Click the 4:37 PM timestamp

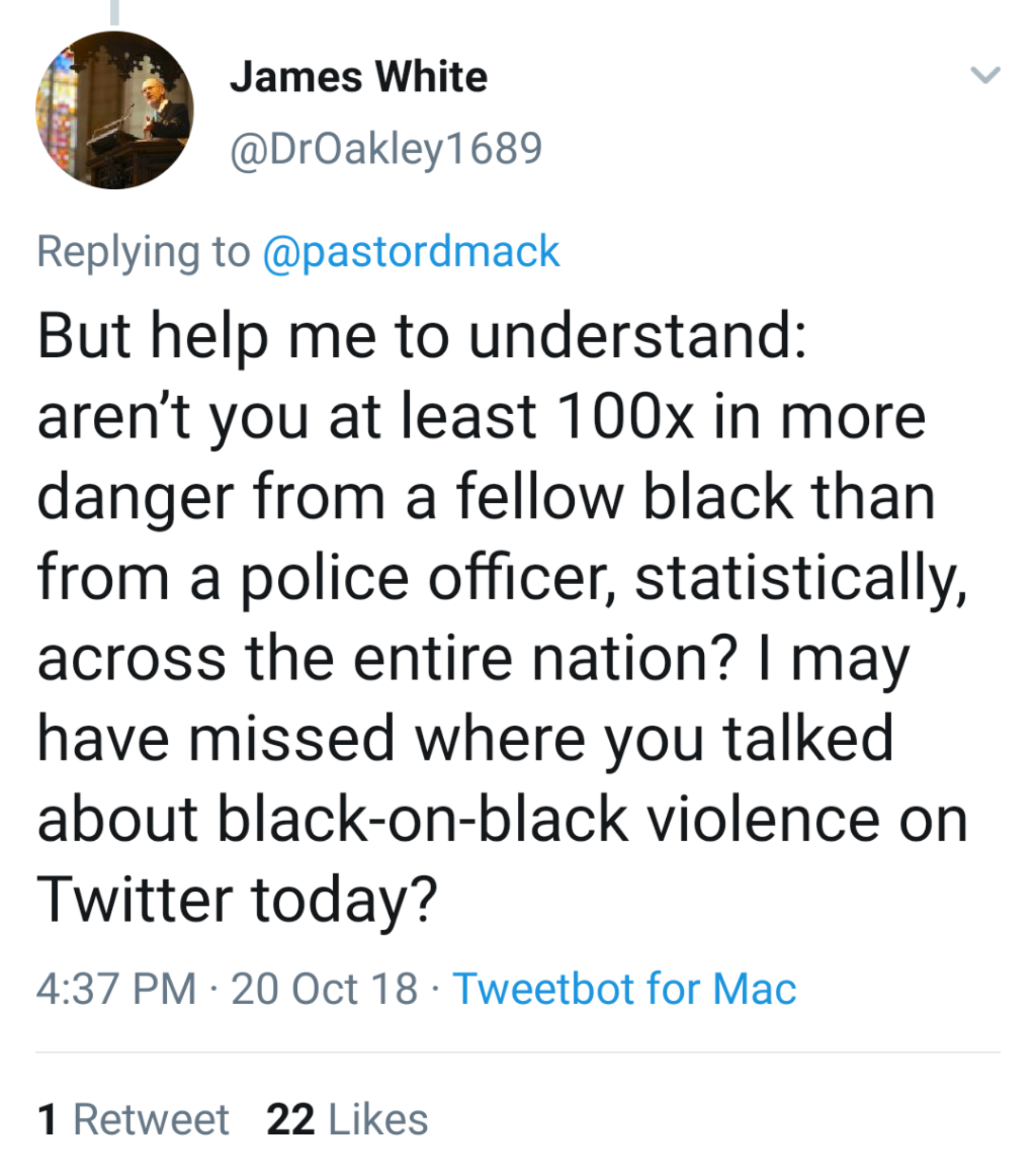tap(116, 988)
